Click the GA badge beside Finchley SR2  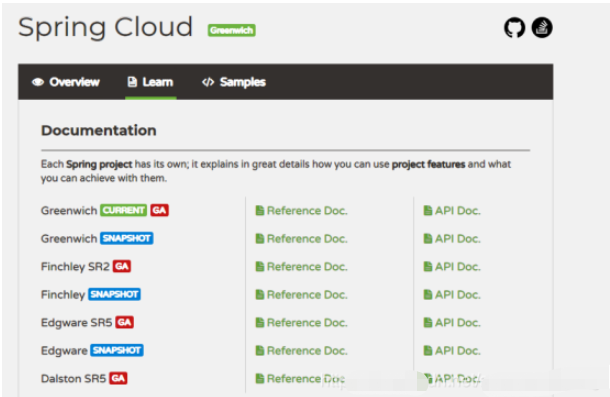[x=122, y=266]
